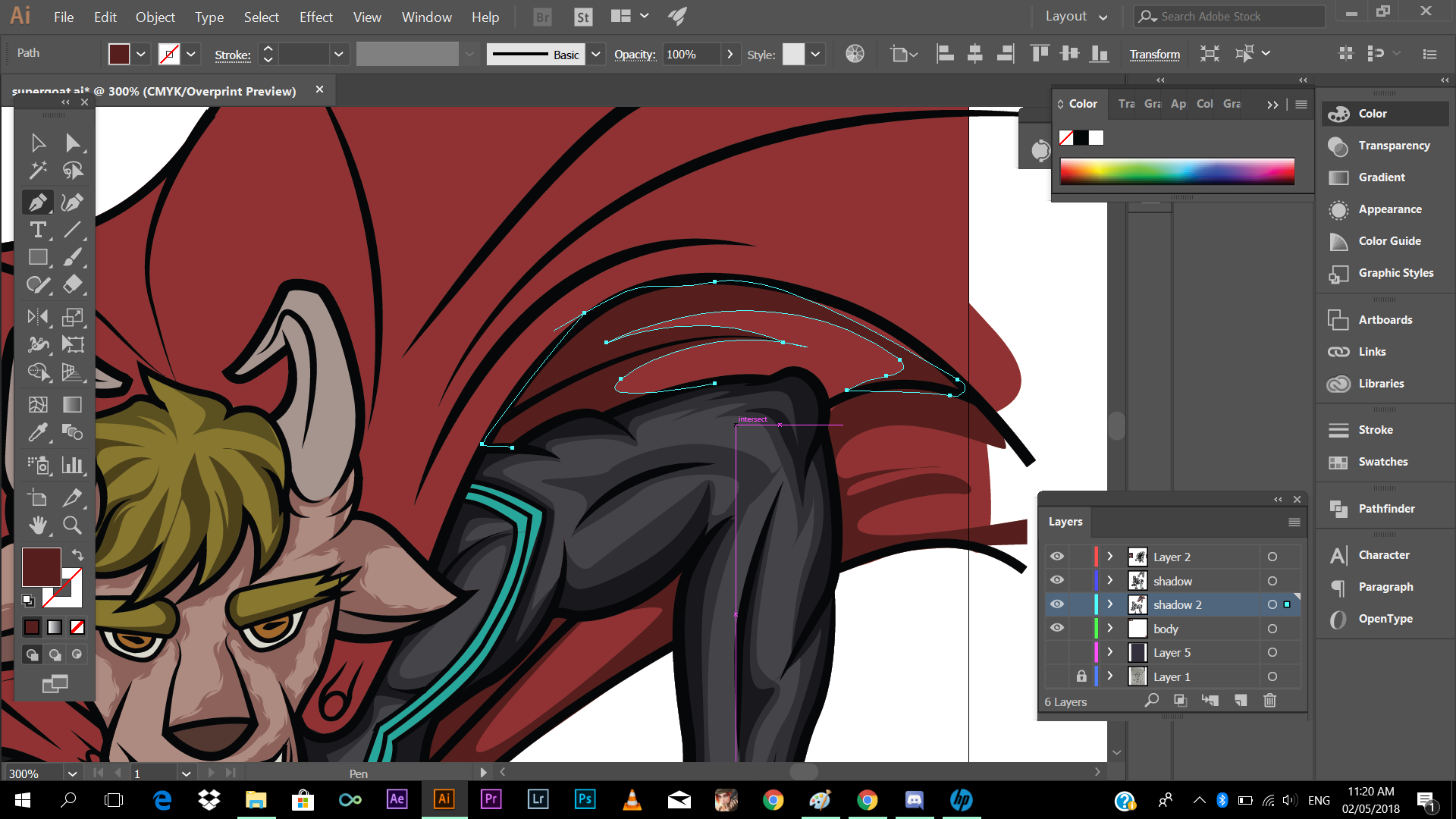This screenshot has height=819, width=1456.
Task: Open the Effect menu
Action: pyautogui.click(x=315, y=17)
